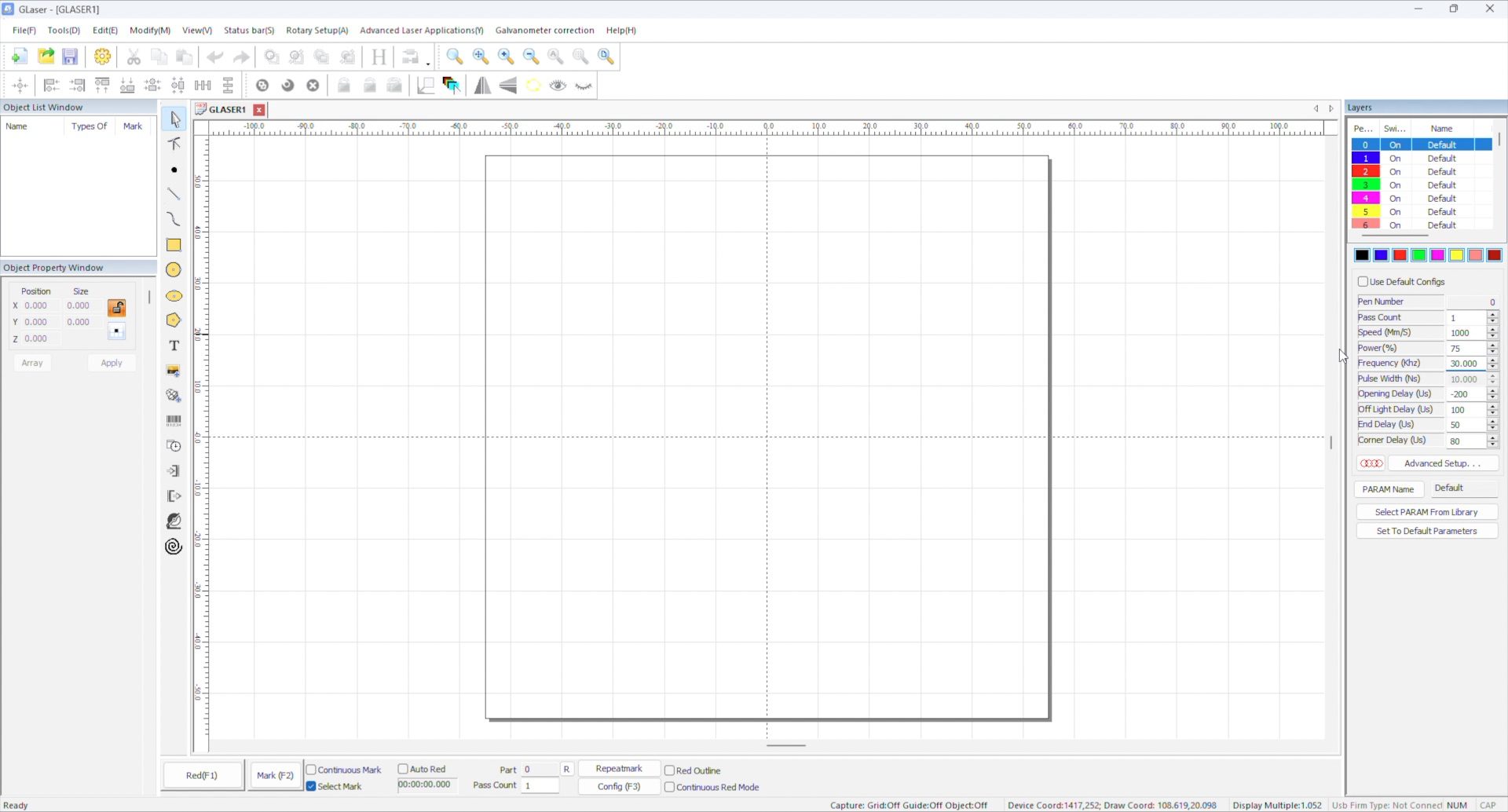1508x812 pixels.
Task: Tick the Use Default Configs checkbox
Action: tap(1363, 281)
